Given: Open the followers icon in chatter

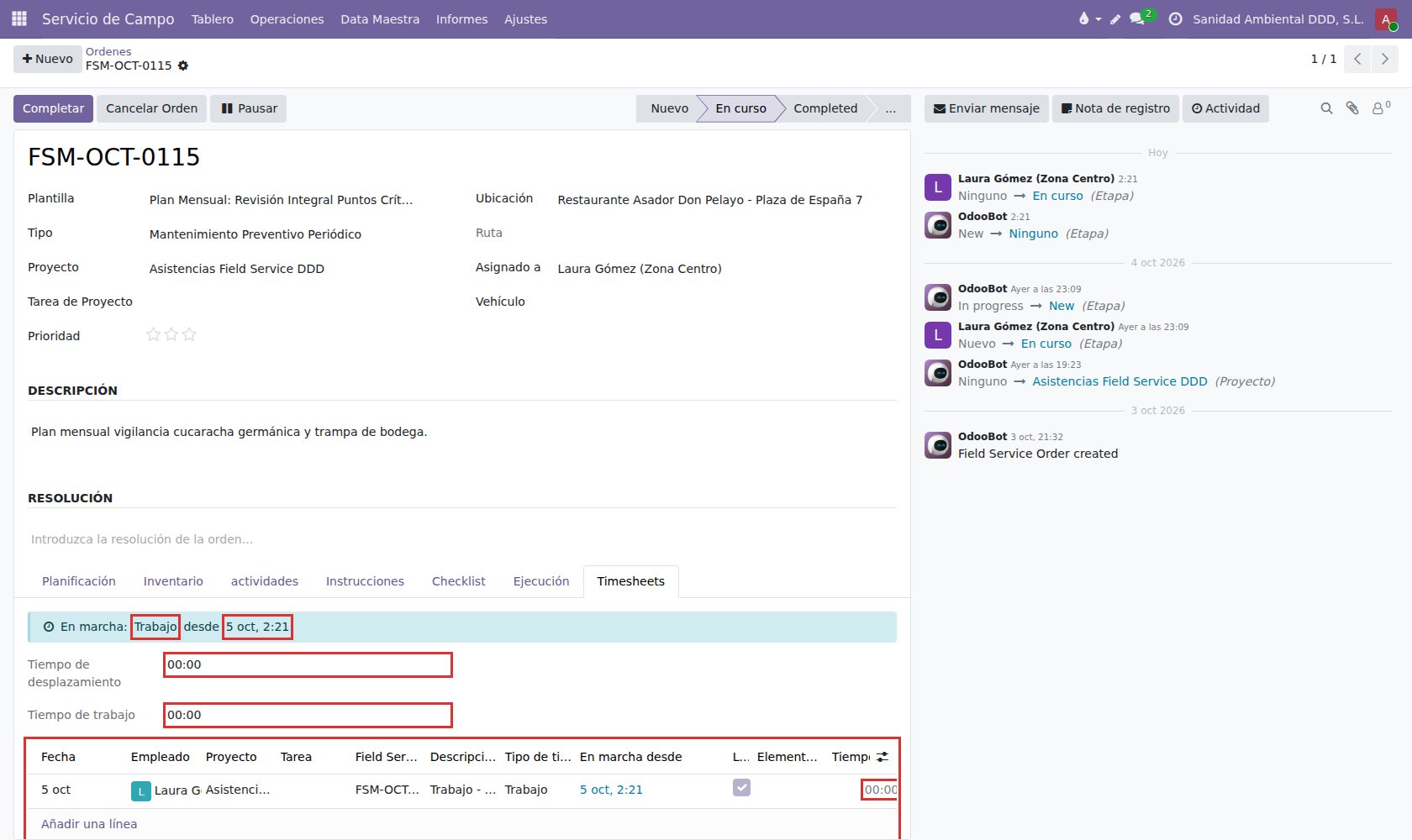Looking at the screenshot, I should pyautogui.click(x=1380, y=108).
